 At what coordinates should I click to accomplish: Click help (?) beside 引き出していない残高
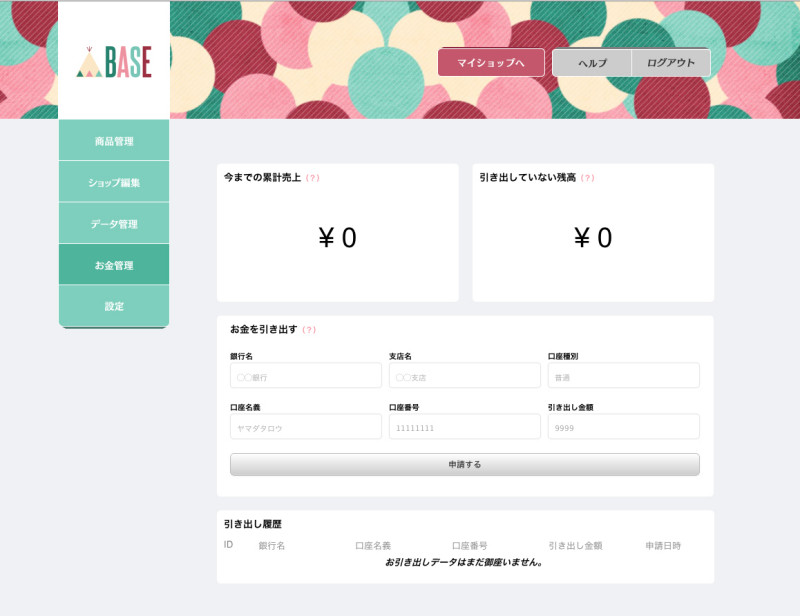tap(587, 178)
